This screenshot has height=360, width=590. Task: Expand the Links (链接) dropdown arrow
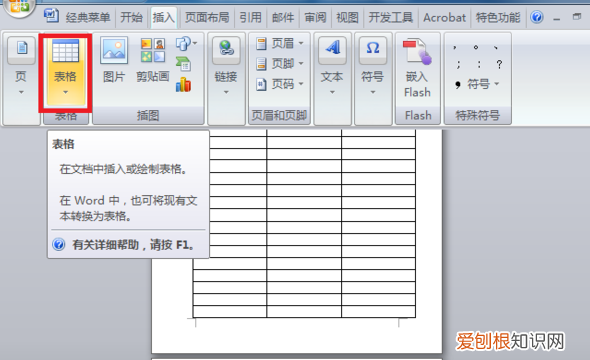226,92
